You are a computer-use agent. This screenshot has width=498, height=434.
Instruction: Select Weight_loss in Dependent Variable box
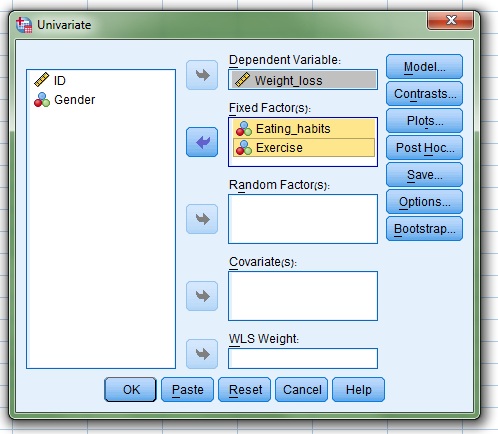click(x=303, y=80)
